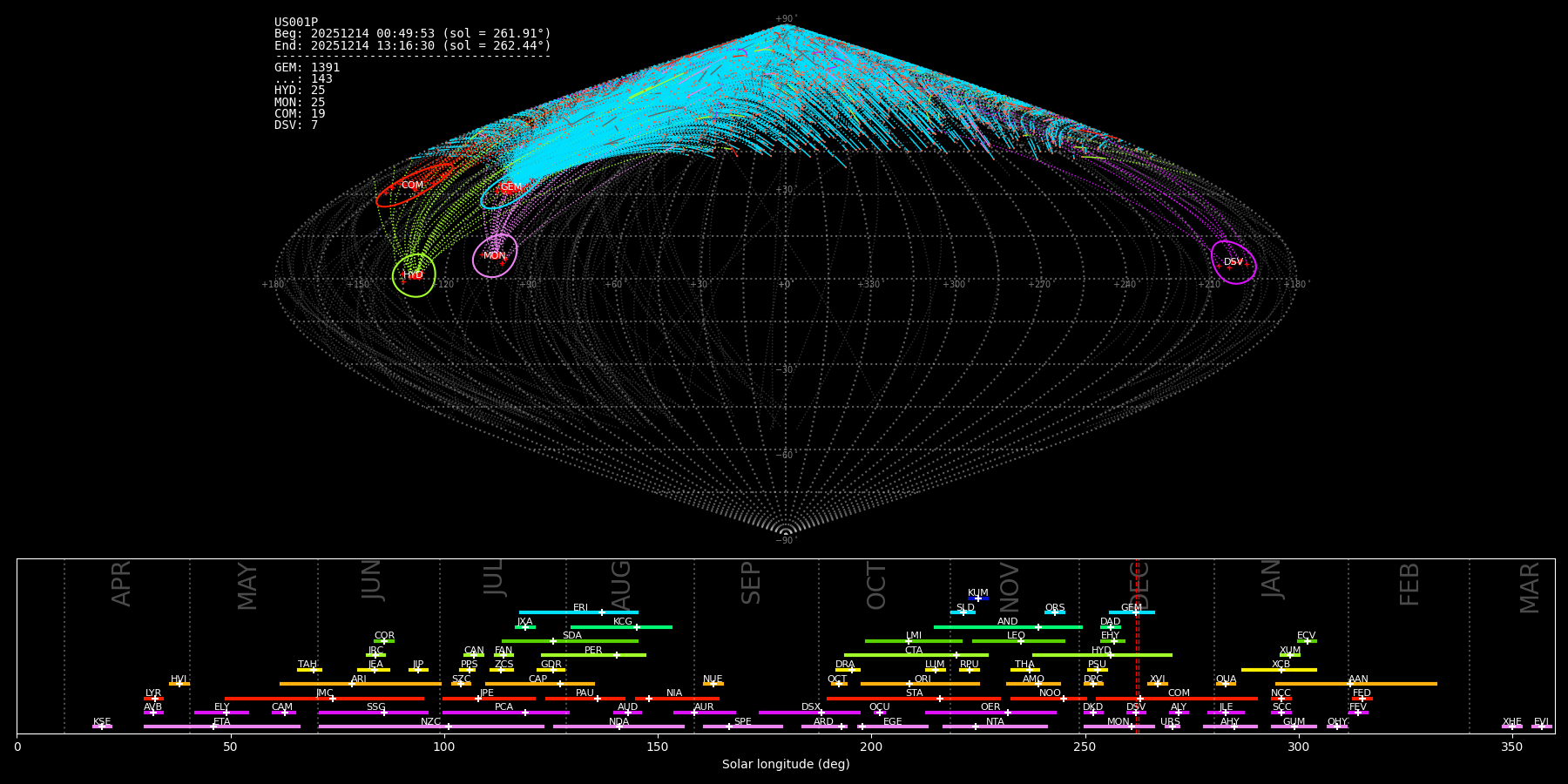
Task: Click the +90° north pole label
Action: coord(786,18)
